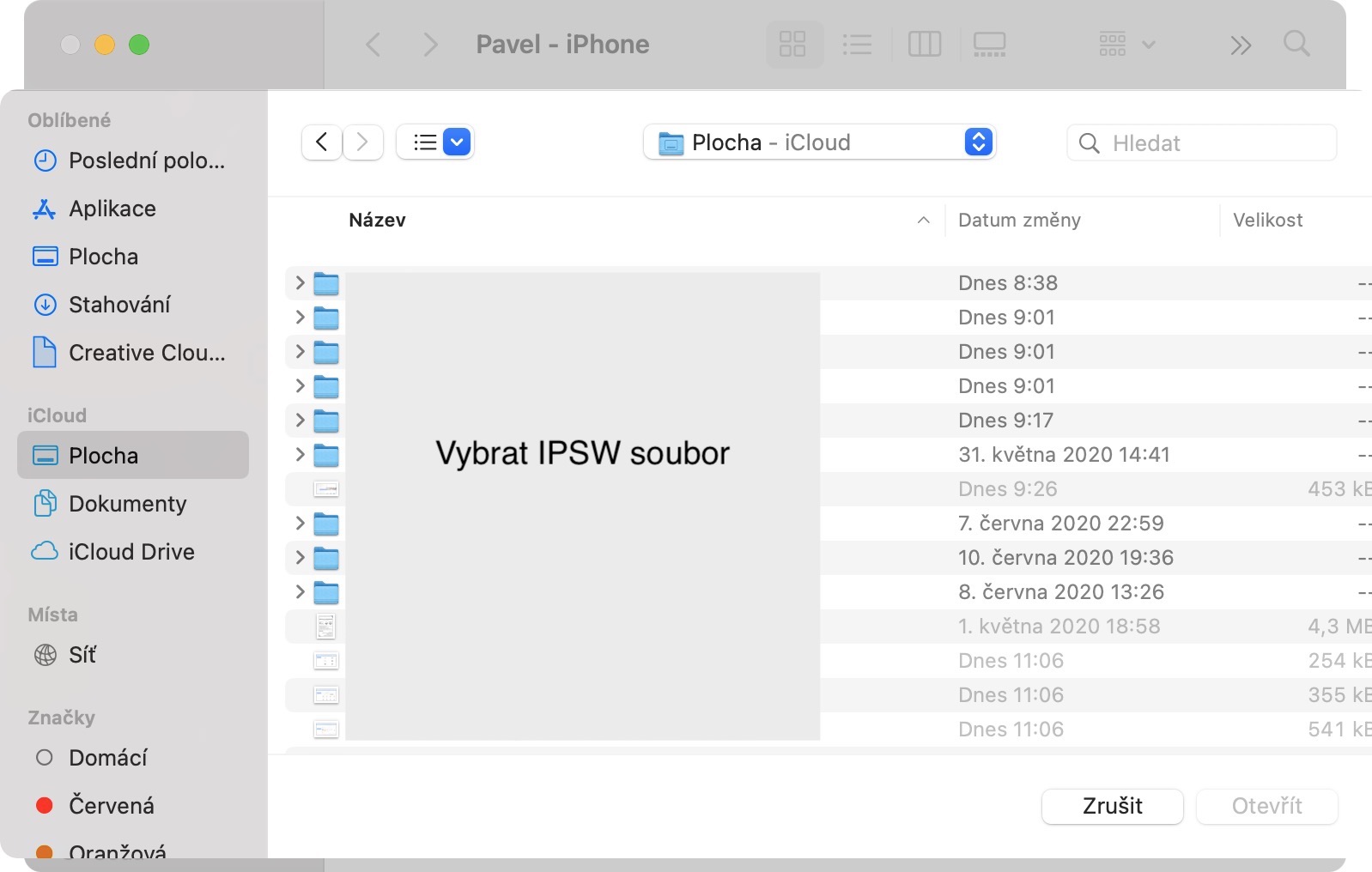
Task: Click the yellow minimize button of Finder
Action: pyautogui.click(x=105, y=45)
